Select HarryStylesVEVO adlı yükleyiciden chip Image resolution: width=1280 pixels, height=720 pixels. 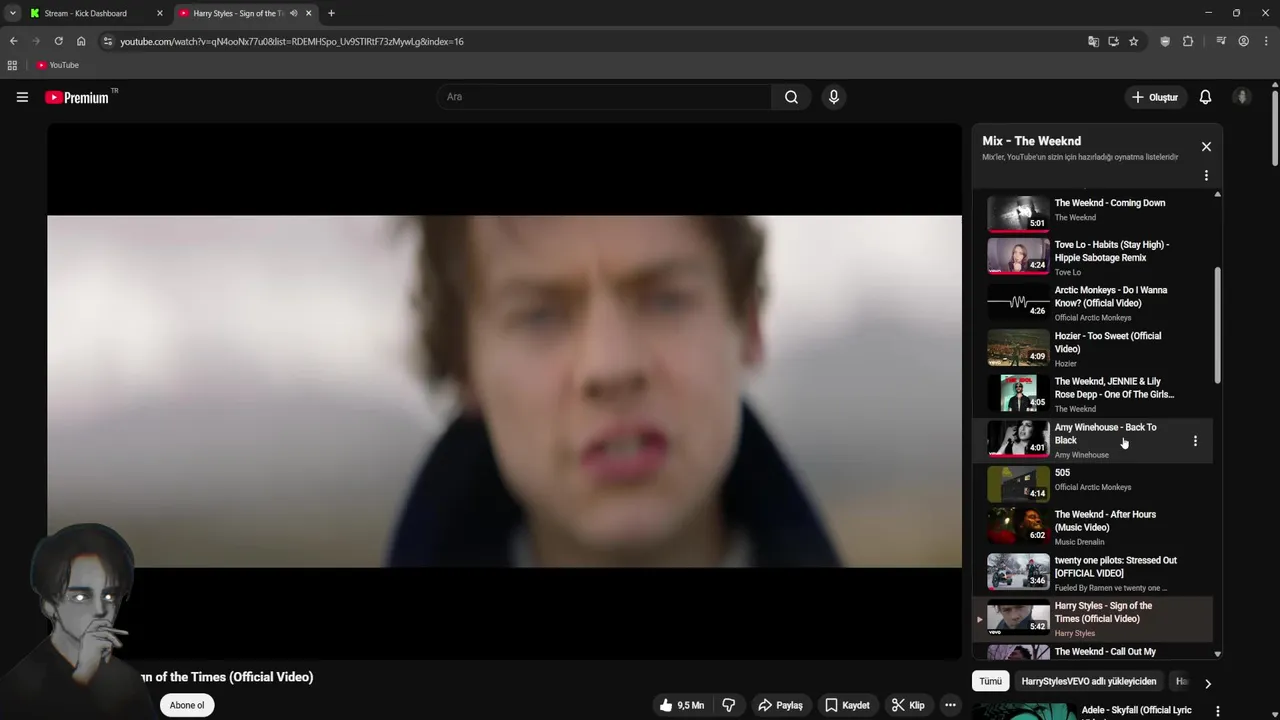tap(1089, 681)
